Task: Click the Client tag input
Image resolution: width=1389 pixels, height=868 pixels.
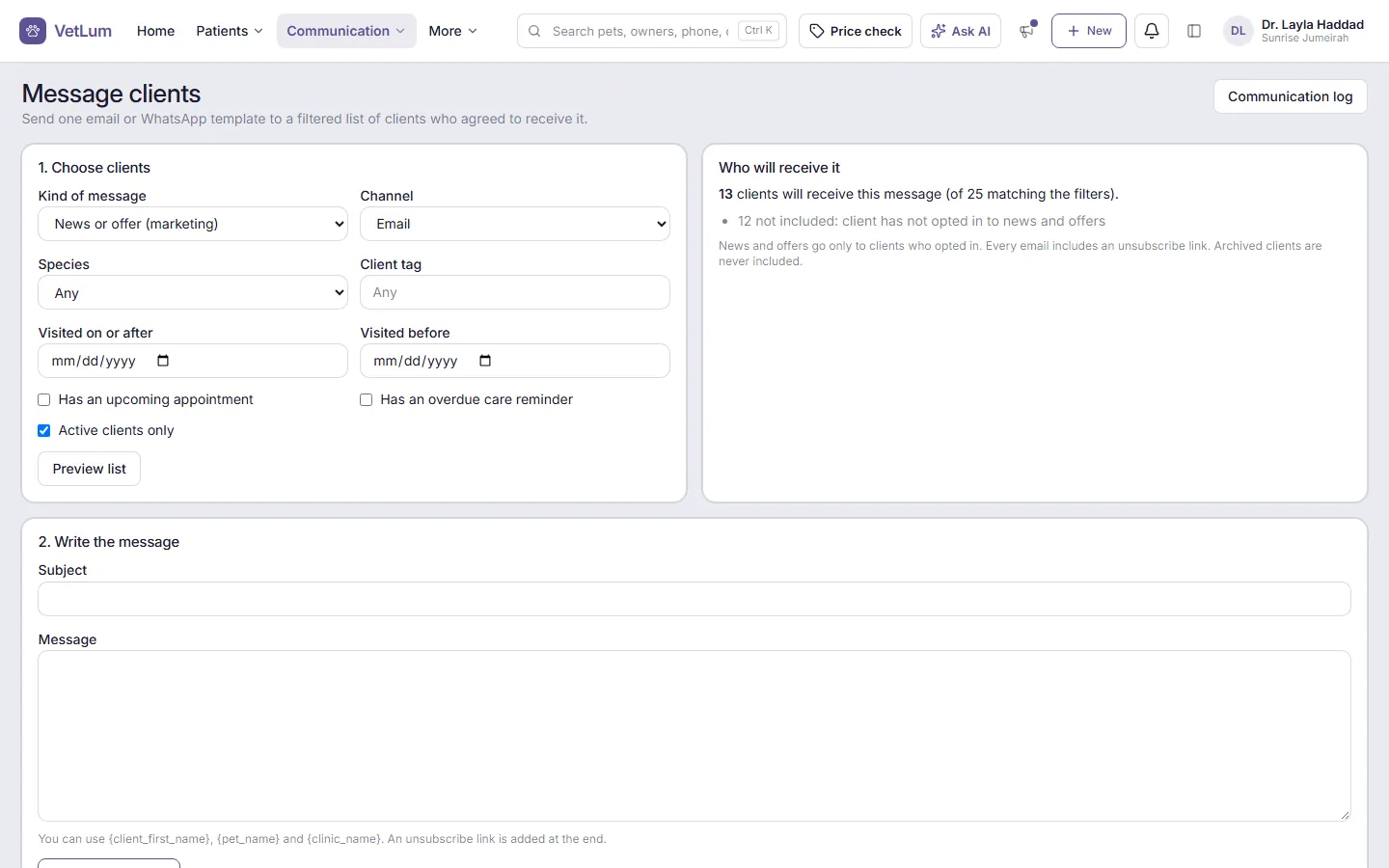Action: 515,292
